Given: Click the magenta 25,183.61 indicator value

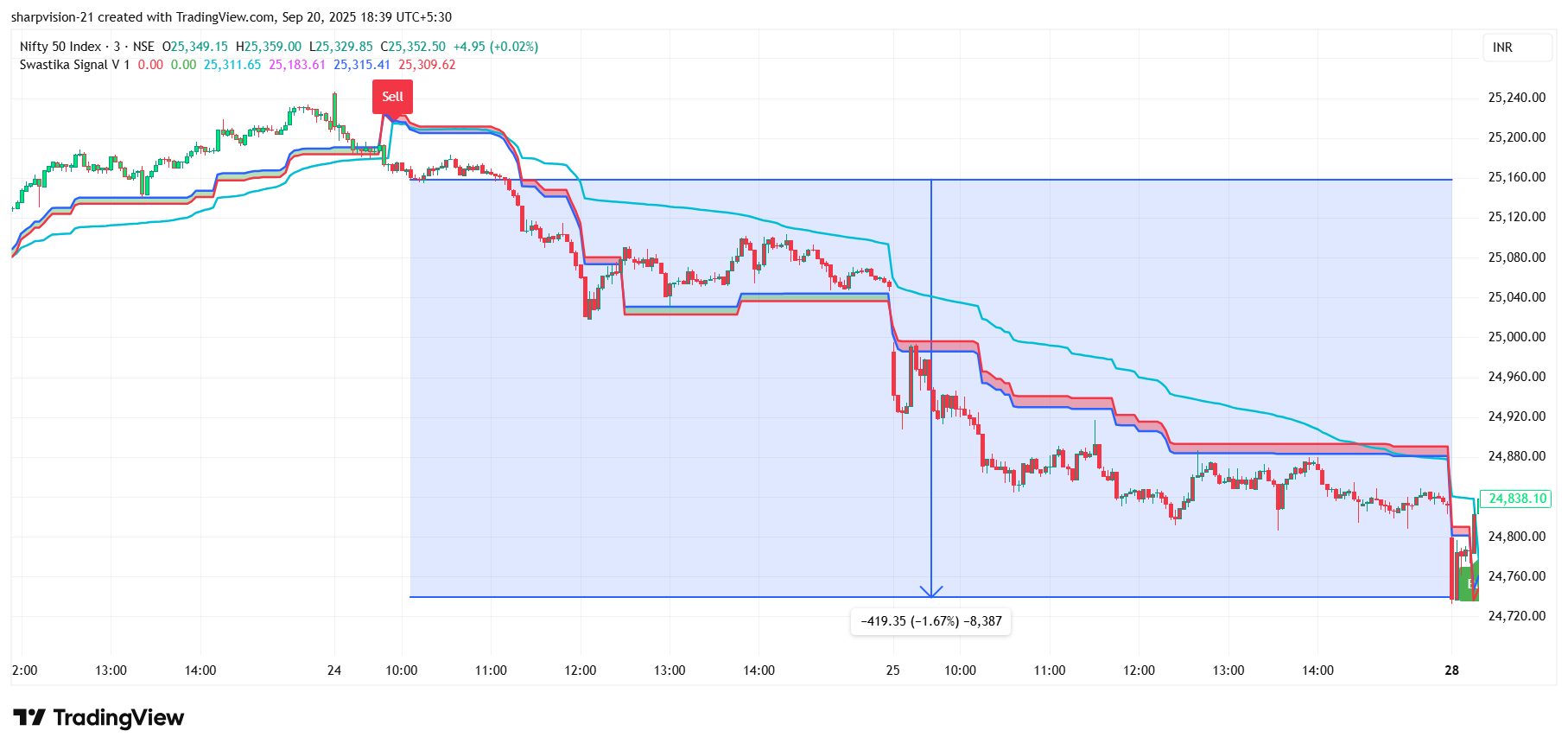Looking at the screenshot, I should click(297, 65).
